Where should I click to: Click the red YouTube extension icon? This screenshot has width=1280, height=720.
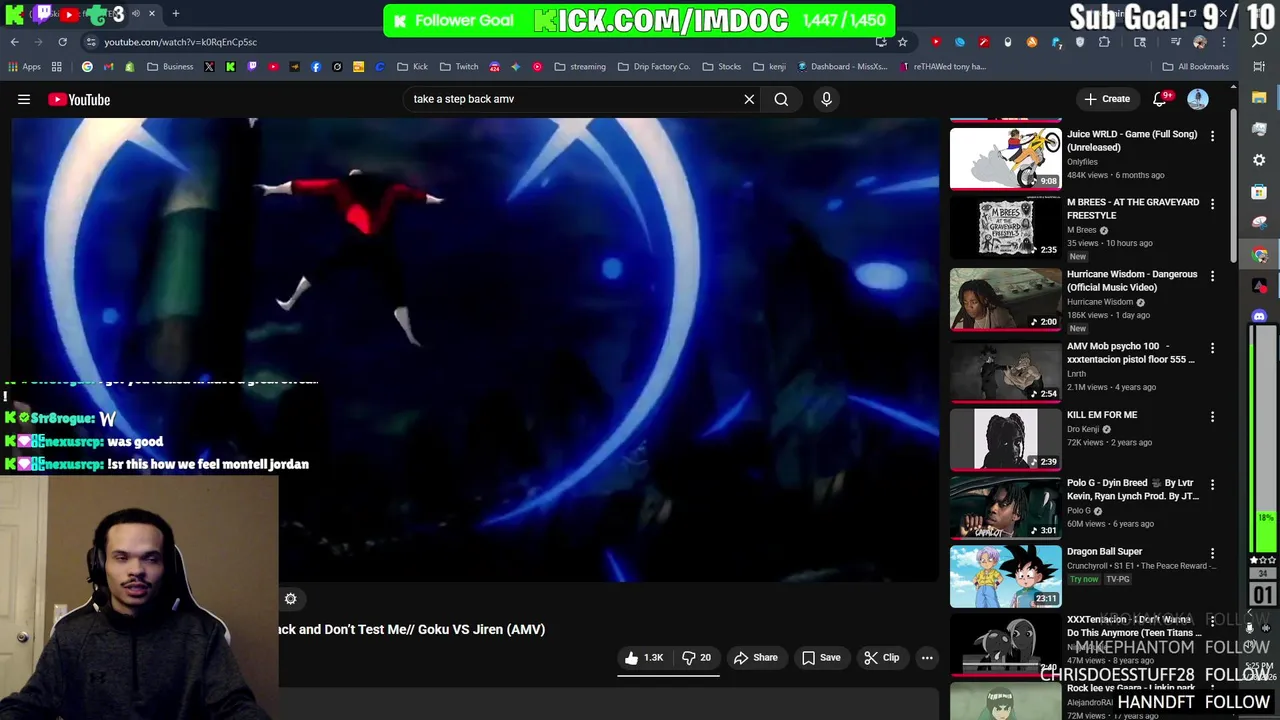point(936,42)
